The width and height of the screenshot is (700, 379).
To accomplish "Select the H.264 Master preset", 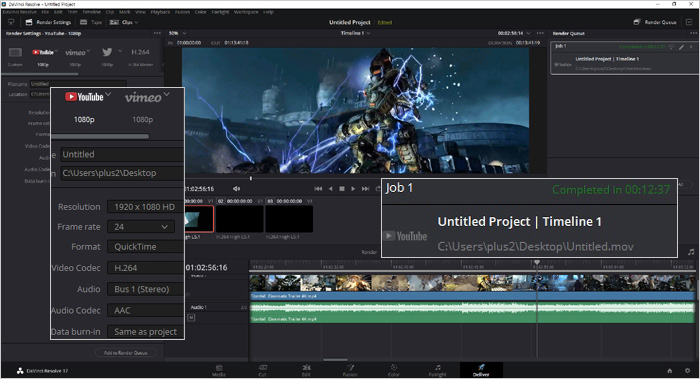I will click(140, 52).
